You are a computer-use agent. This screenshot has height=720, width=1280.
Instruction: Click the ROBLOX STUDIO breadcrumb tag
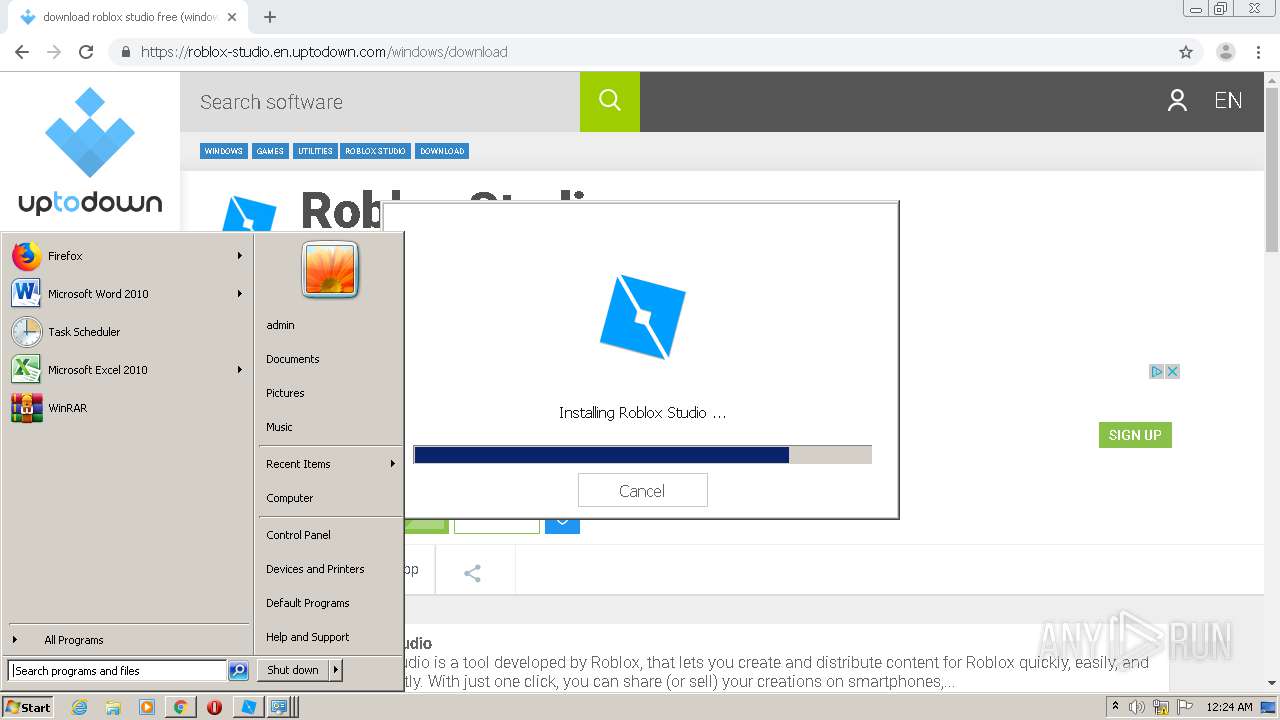[376, 151]
